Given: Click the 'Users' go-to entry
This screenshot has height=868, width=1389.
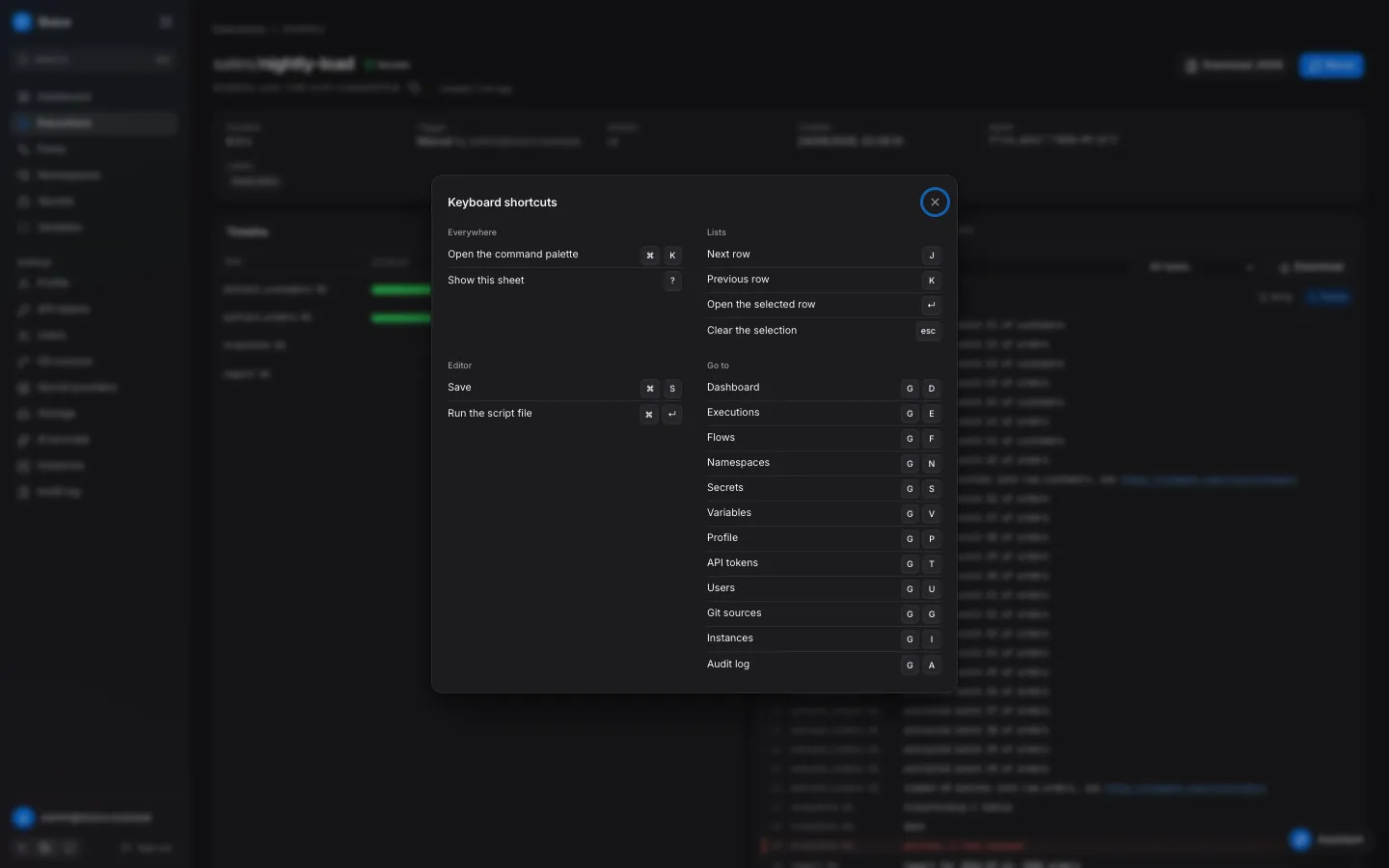Looking at the screenshot, I should [x=721, y=588].
